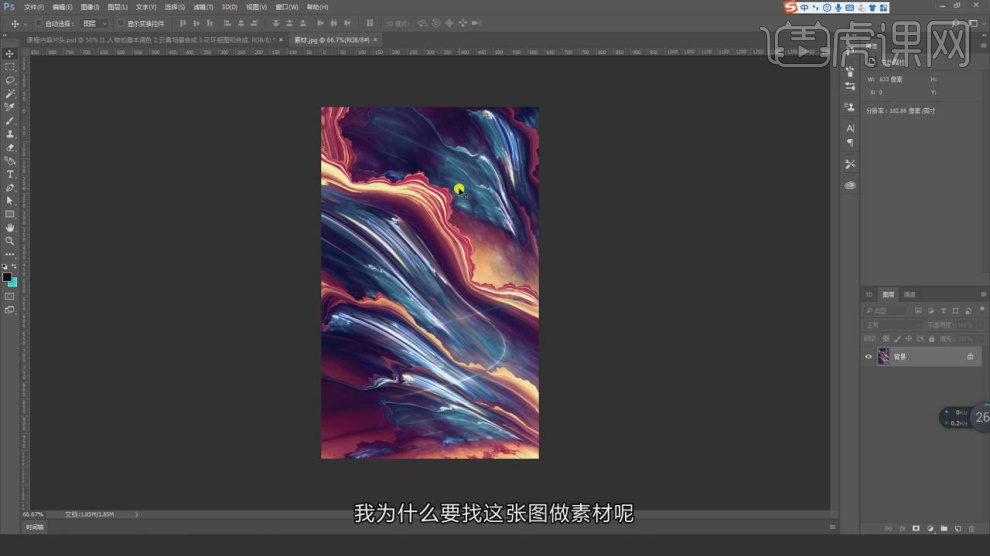This screenshot has width=990, height=556.
Task: Change screen mode icon in the toolbox
Action: pyautogui.click(x=9, y=310)
